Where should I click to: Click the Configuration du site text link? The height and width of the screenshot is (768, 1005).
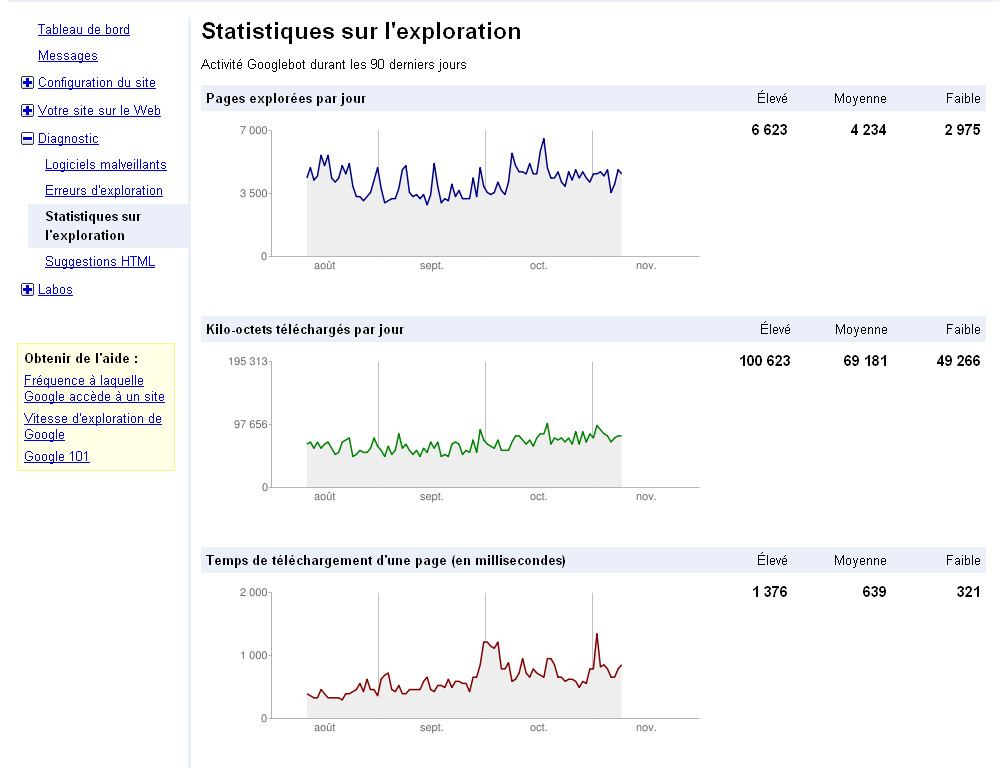pos(96,83)
